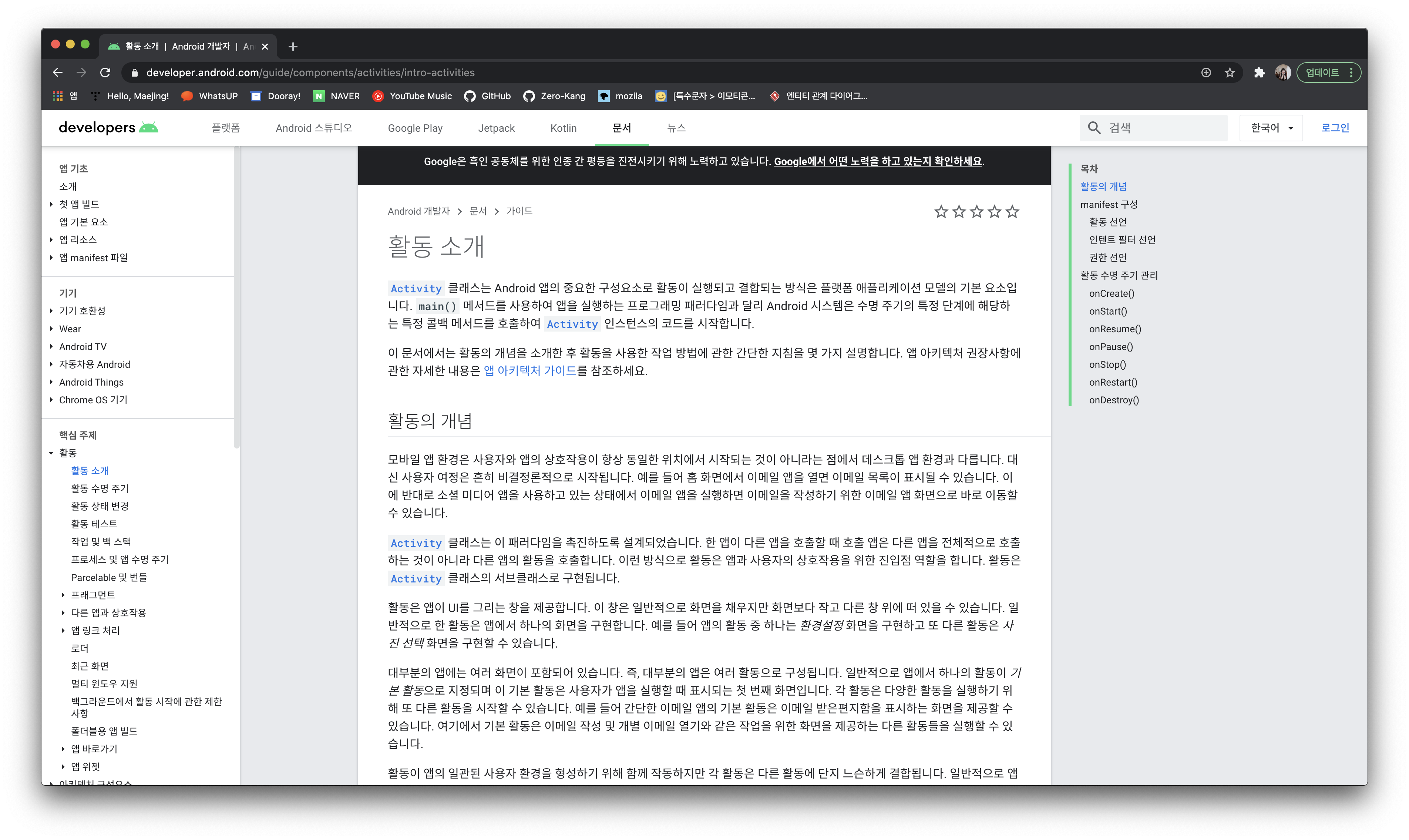The height and width of the screenshot is (840, 1409).
Task: Open the Chrome extensions puzzle icon
Action: [1259, 73]
